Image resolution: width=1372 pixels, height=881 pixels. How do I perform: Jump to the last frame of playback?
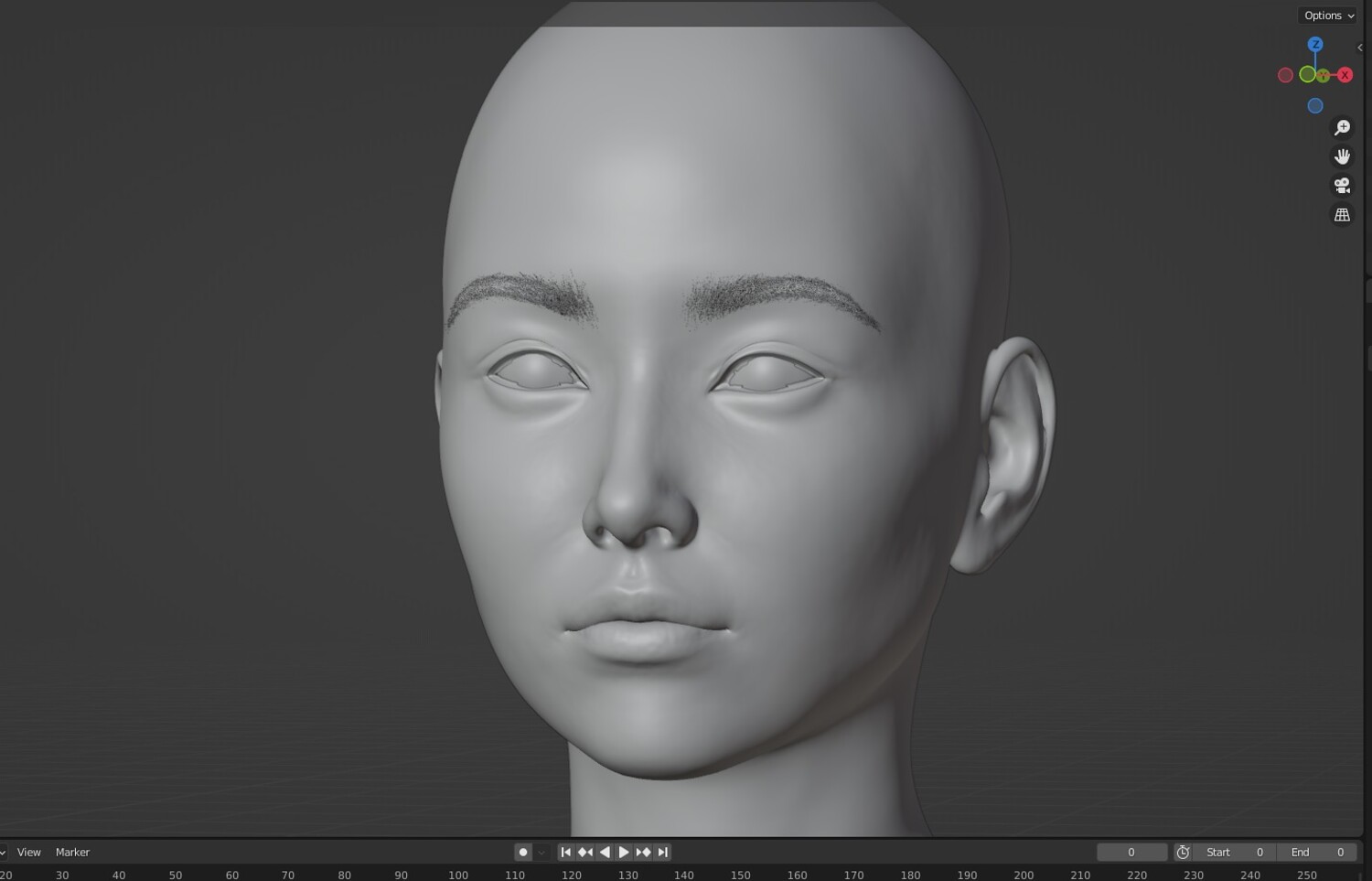coord(662,853)
